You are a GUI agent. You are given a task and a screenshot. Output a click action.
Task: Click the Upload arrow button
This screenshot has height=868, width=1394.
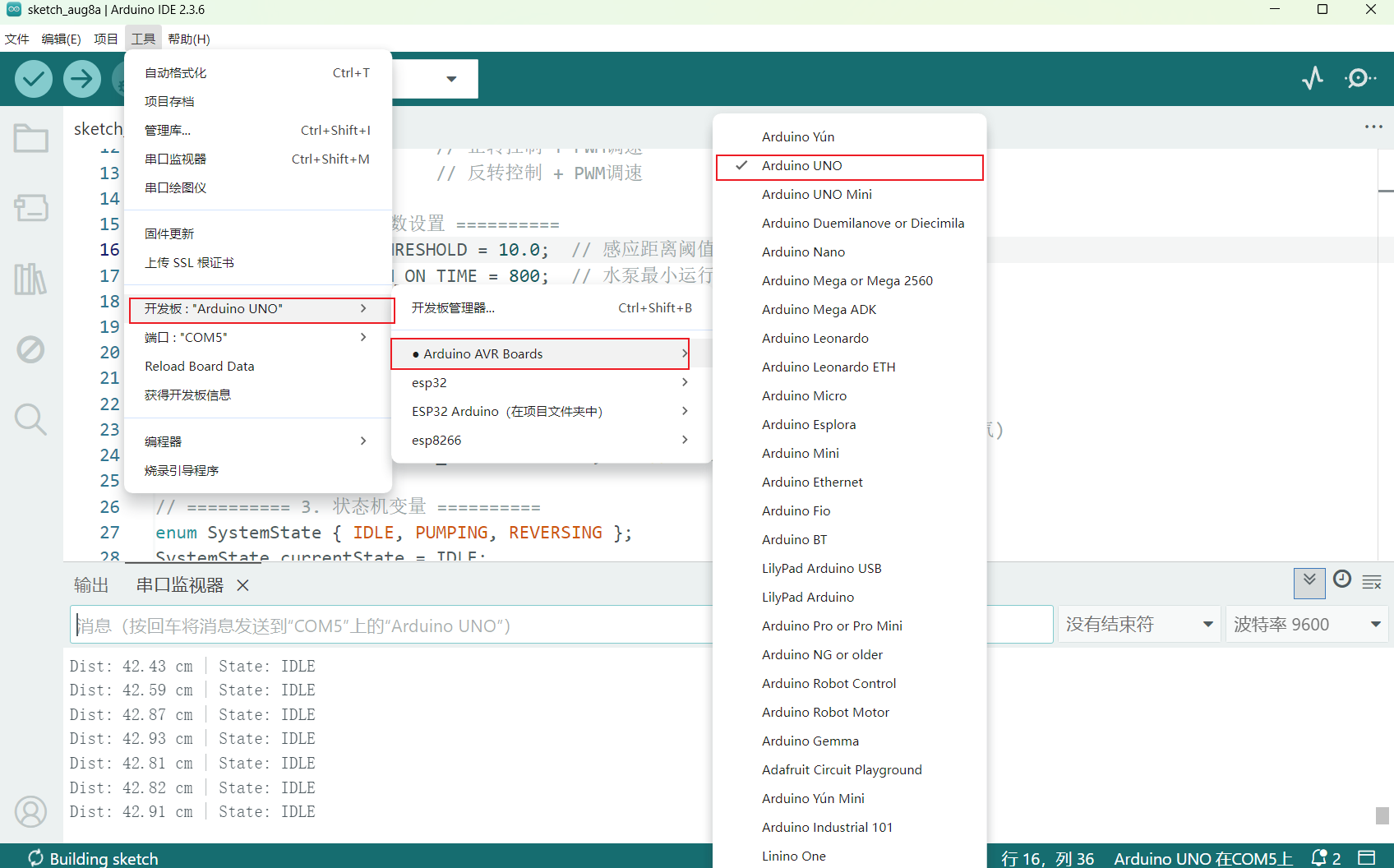[82, 79]
